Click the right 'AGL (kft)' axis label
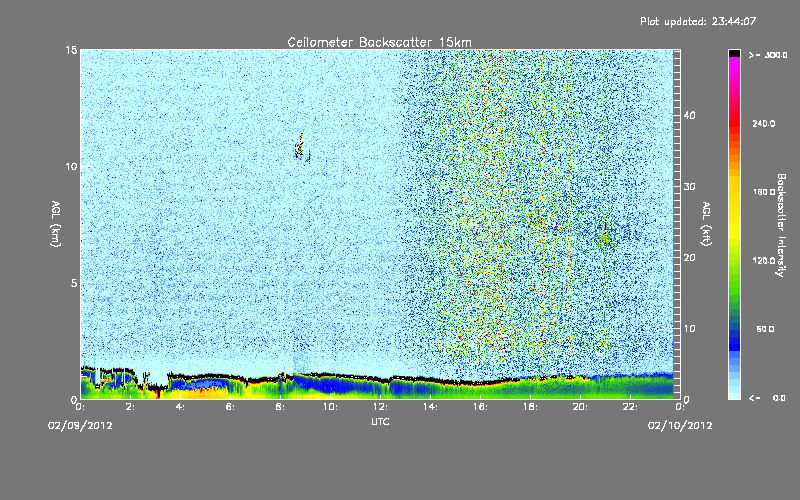The image size is (800, 500). tap(706, 223)
